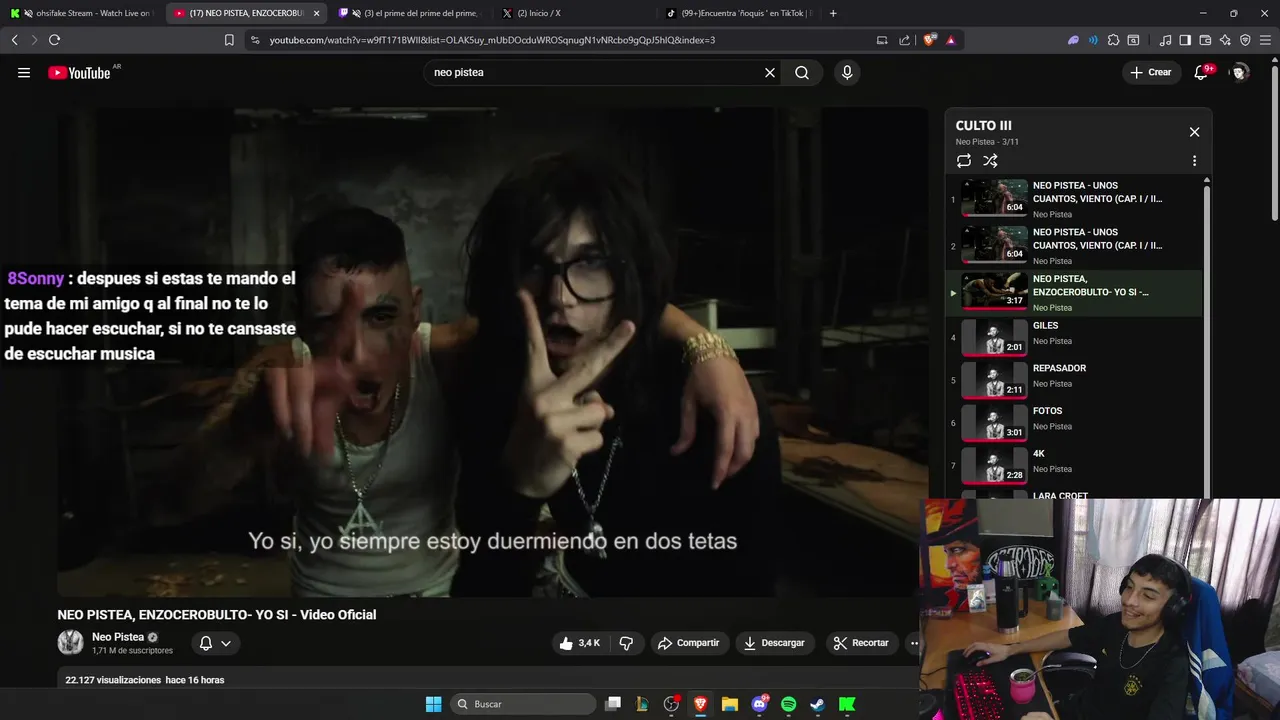Toggle playlist loop
The image size is (1280, 720).
tap(964, 161)
